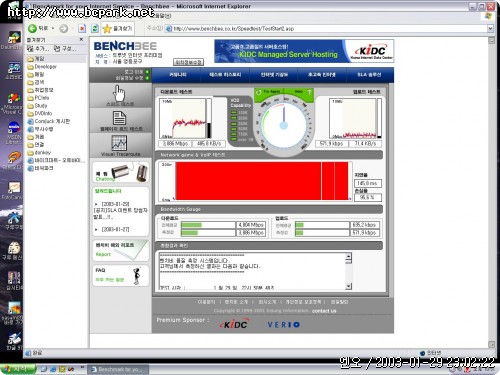Open the 취업정보 favorites folder
This screenshot has height=375, width=500.
[40, 90]
